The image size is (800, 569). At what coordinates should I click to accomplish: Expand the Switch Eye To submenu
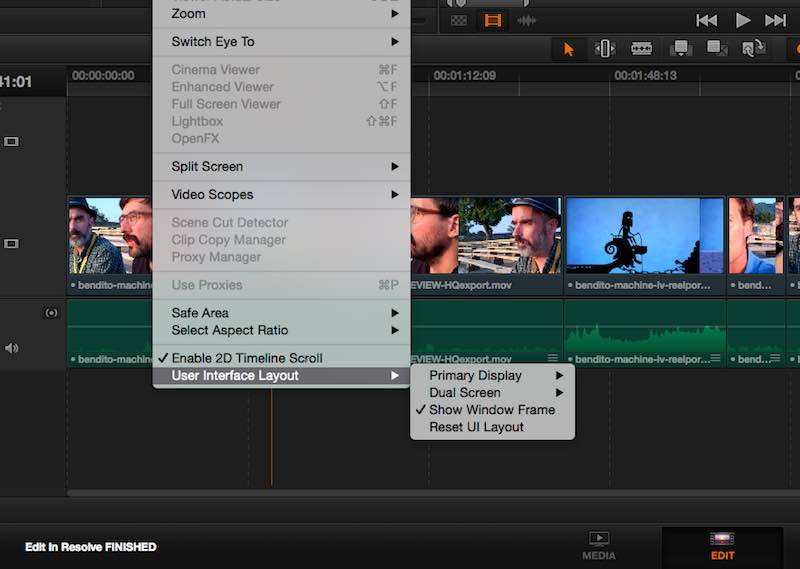coord(282,42)
